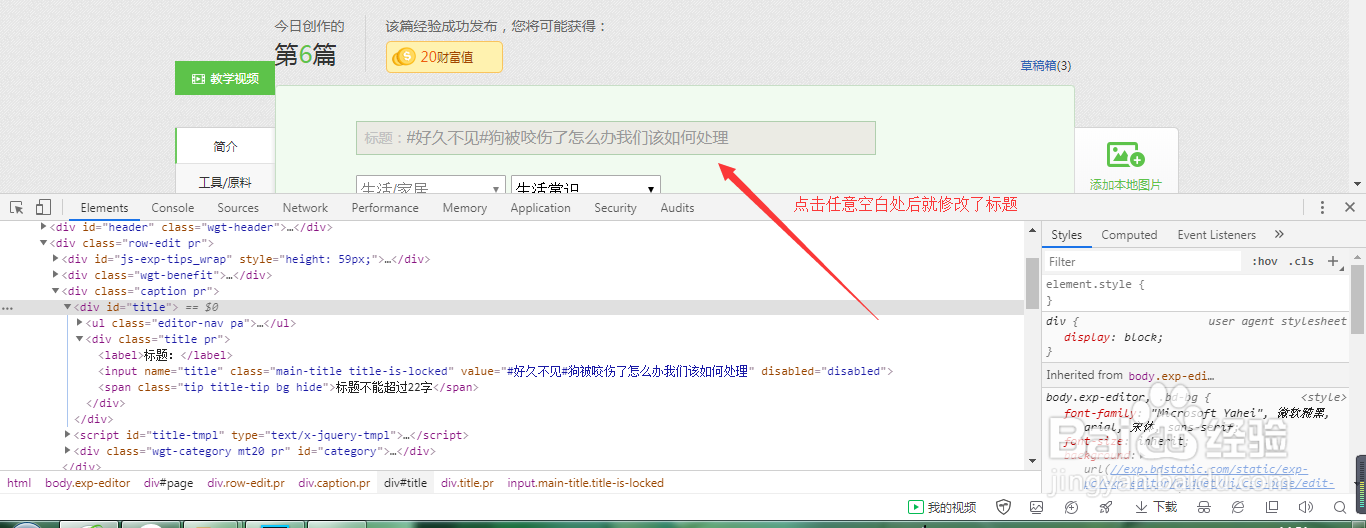Image resolution: width=1366 pixels, height=528 pixels.
Task: Click the locked 标题 title input field
Action: click(616, 138)
